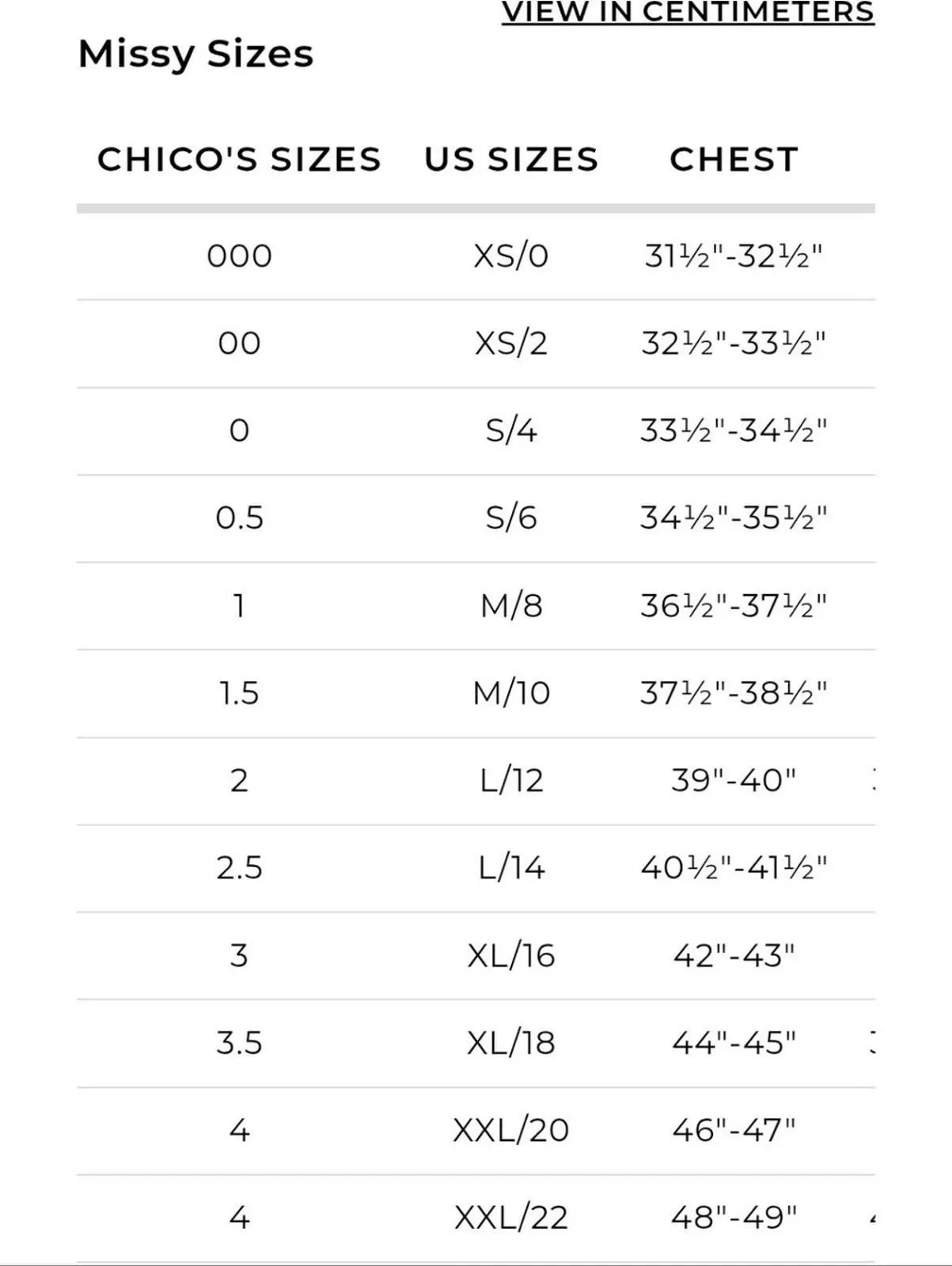Click the L/14 size cell
The image size is (952, 1266).
[x=511, y=868]
